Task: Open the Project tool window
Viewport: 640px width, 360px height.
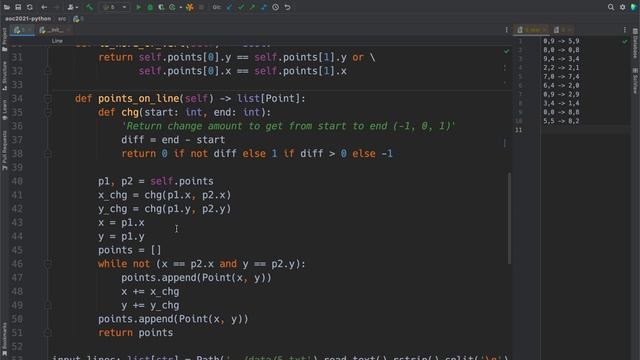Action: (4, 40)
